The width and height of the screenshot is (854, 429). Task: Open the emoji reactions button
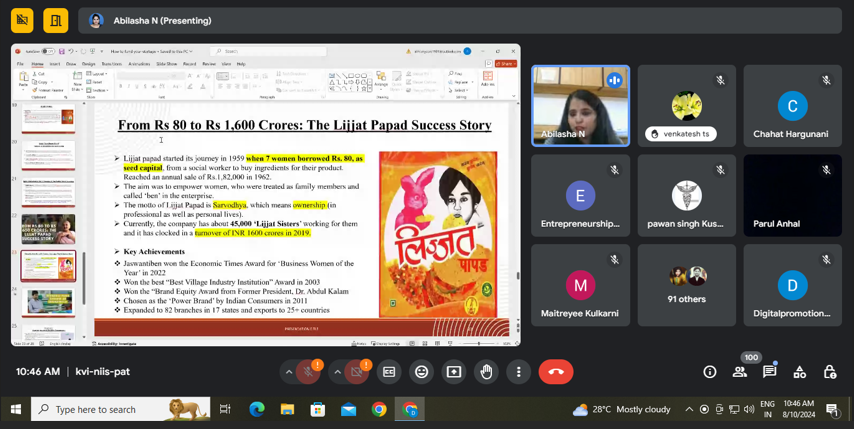point(422,372)
